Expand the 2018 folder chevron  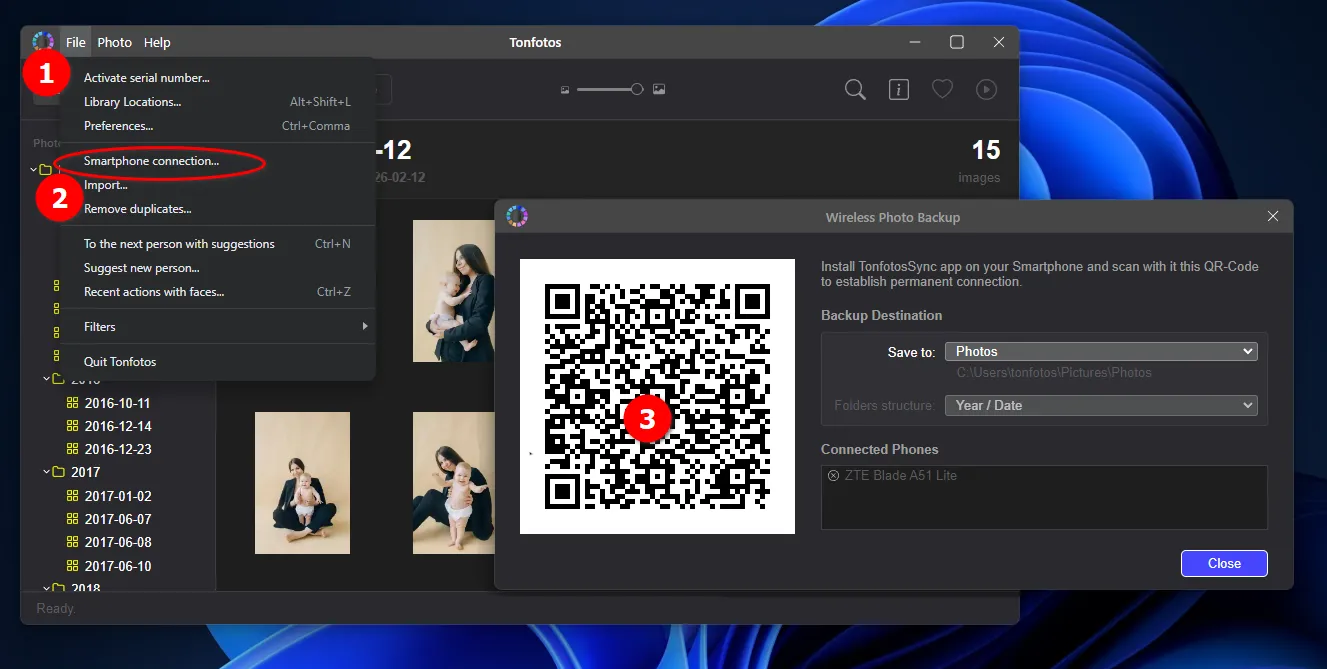click(x=46, y=589)
